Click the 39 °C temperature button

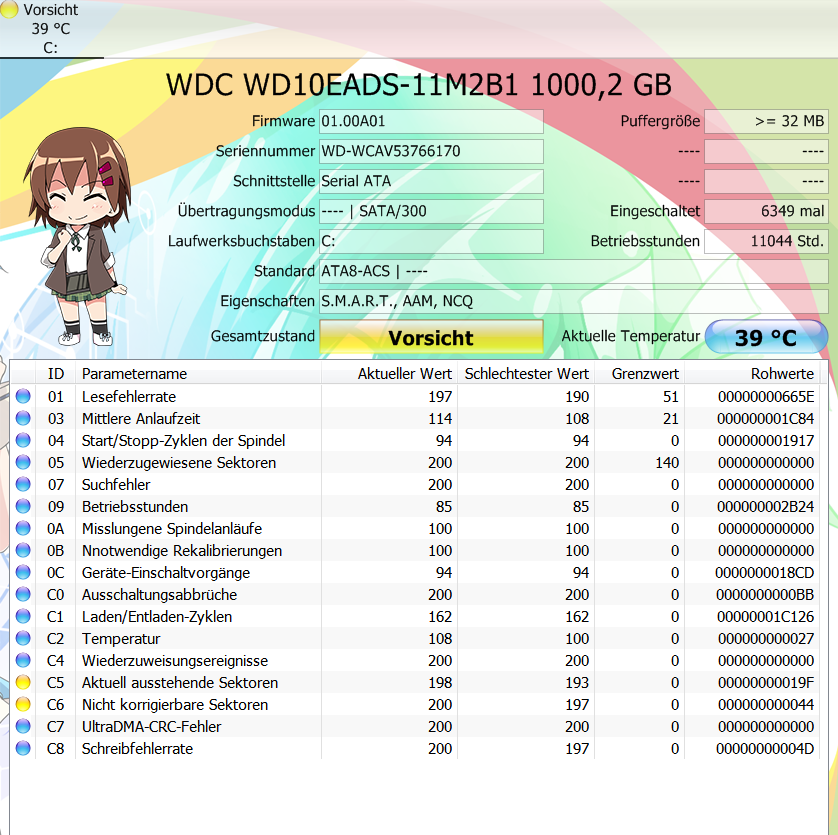click(x=766, y=337)
